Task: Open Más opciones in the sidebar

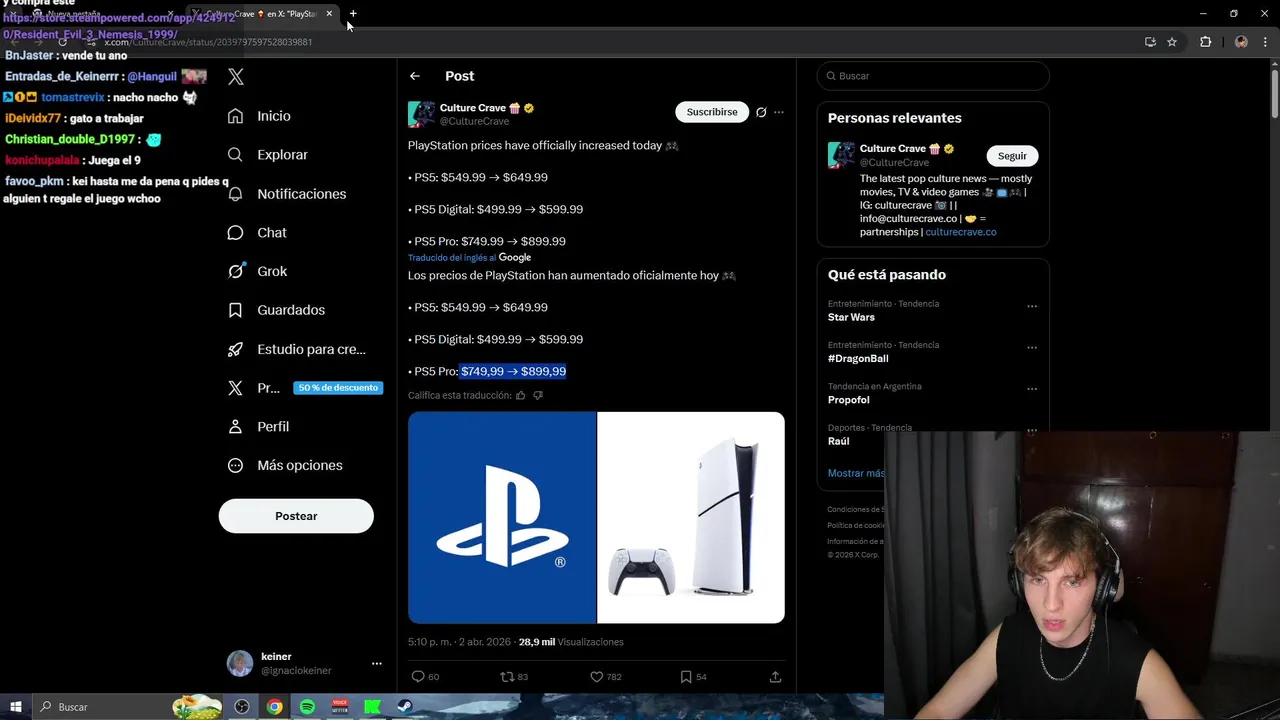Action: click(285, 466)
